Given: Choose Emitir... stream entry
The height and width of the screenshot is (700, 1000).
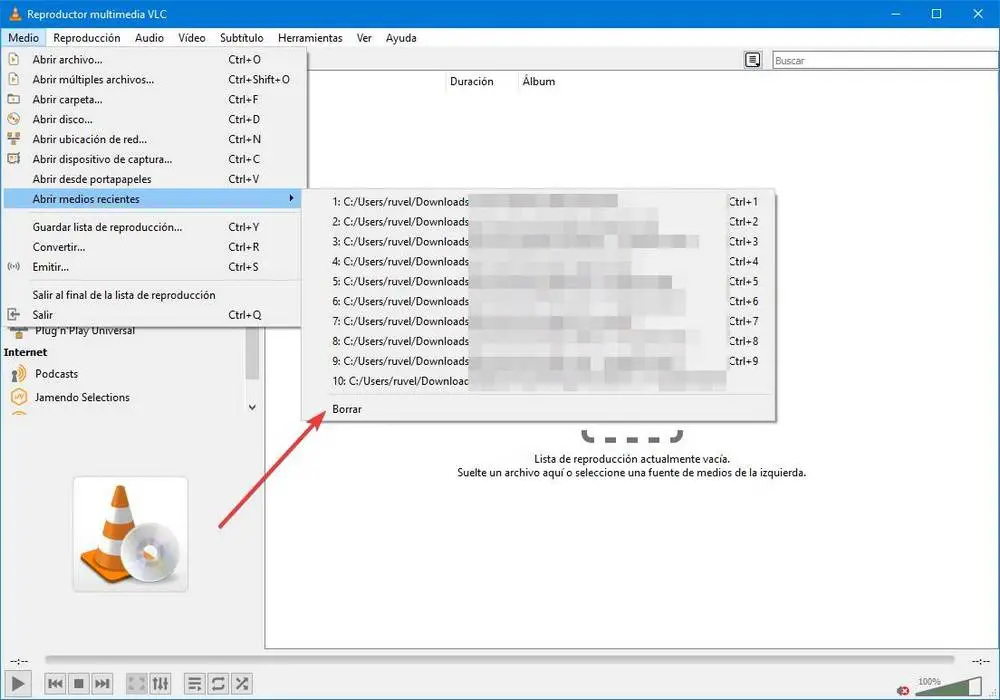Looking at the screenshot, I should (153, 266).
